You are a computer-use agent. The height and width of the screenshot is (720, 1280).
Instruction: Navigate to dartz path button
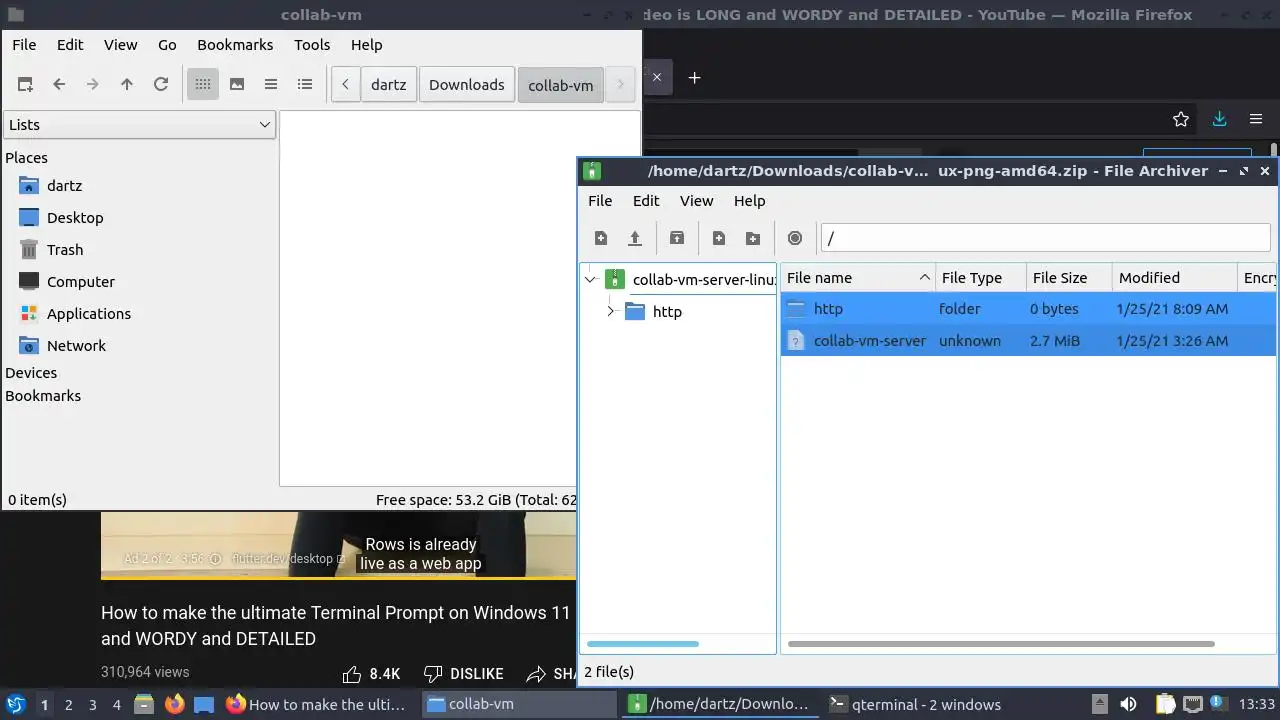pyautogui.click(x=389, y=85)
